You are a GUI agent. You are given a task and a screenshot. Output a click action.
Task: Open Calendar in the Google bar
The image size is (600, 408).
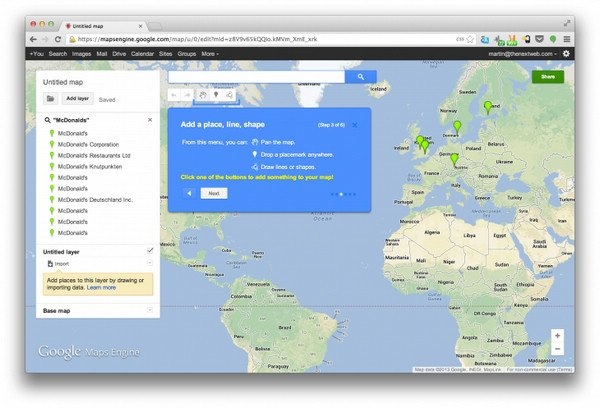(142, 54)
